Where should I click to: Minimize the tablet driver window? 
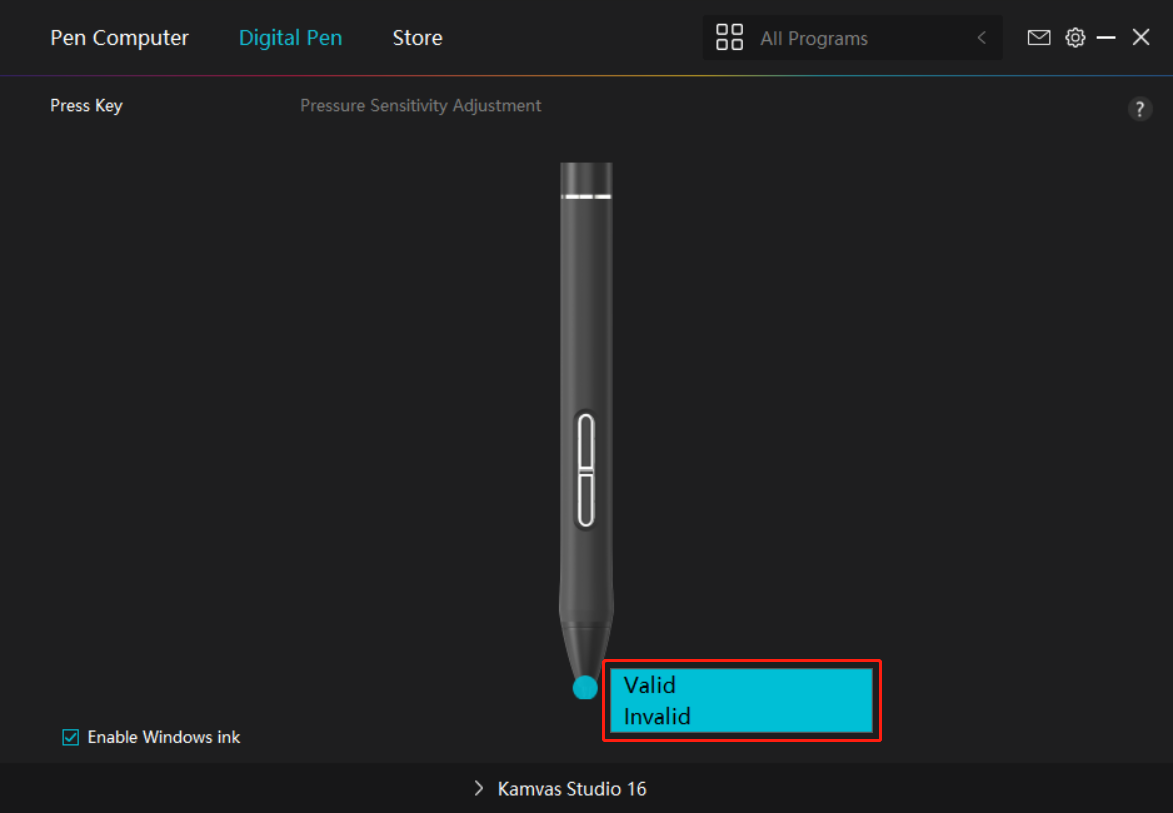point(1106,38)
